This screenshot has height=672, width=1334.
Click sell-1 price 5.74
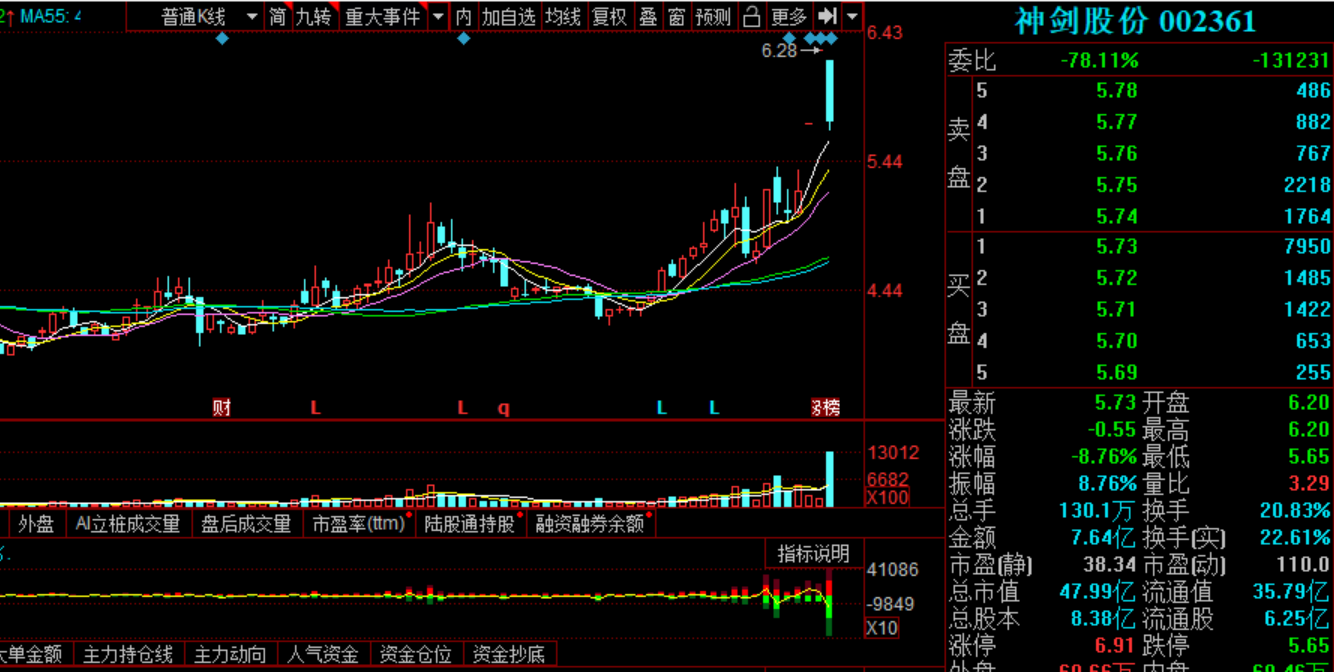coord(1116,216)
